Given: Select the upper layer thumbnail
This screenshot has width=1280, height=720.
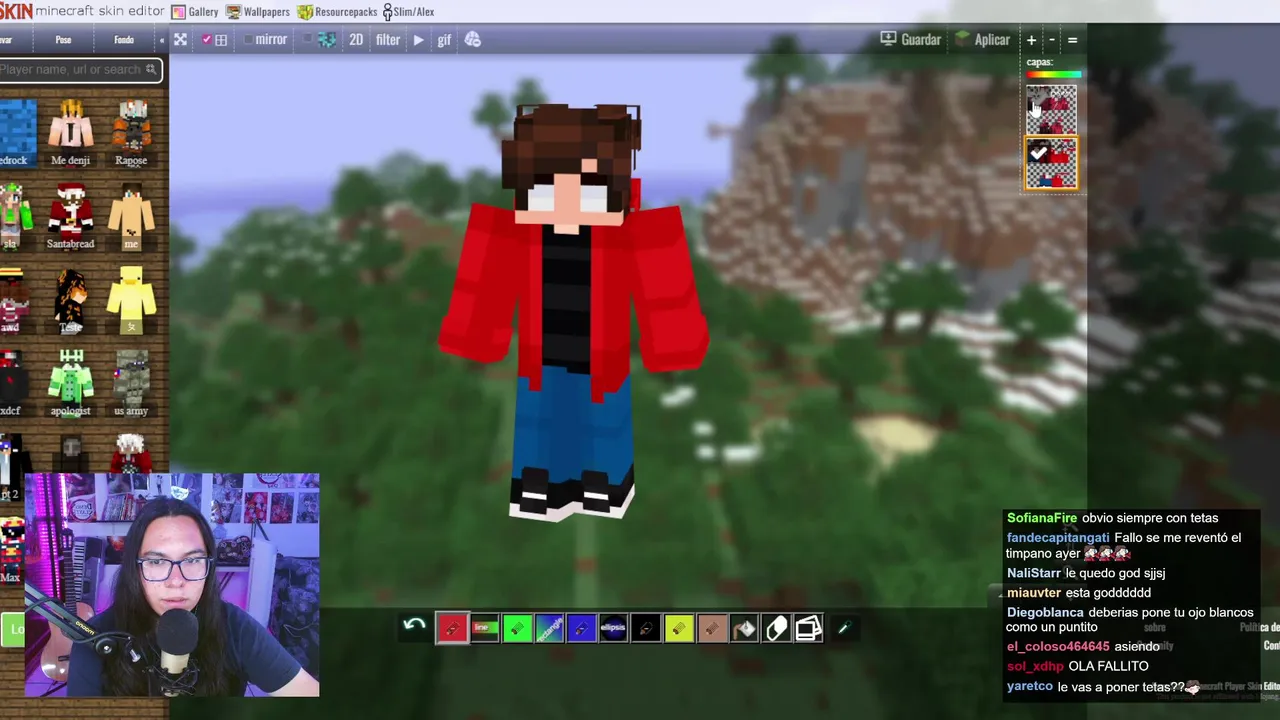Looking at the screenshot, I should pyautogui.click(x=1051, y=110).
